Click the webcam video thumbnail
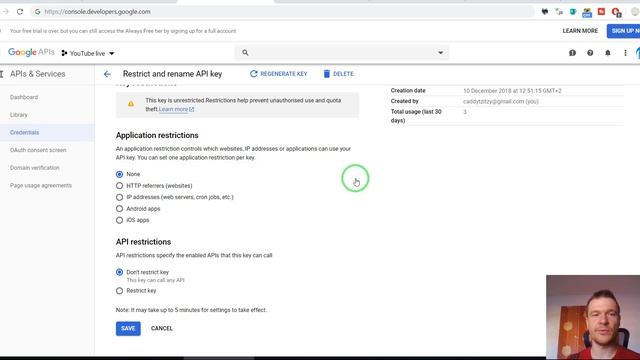Image resolution: width=640 pixels, height=360 pixels. point(593,317)
